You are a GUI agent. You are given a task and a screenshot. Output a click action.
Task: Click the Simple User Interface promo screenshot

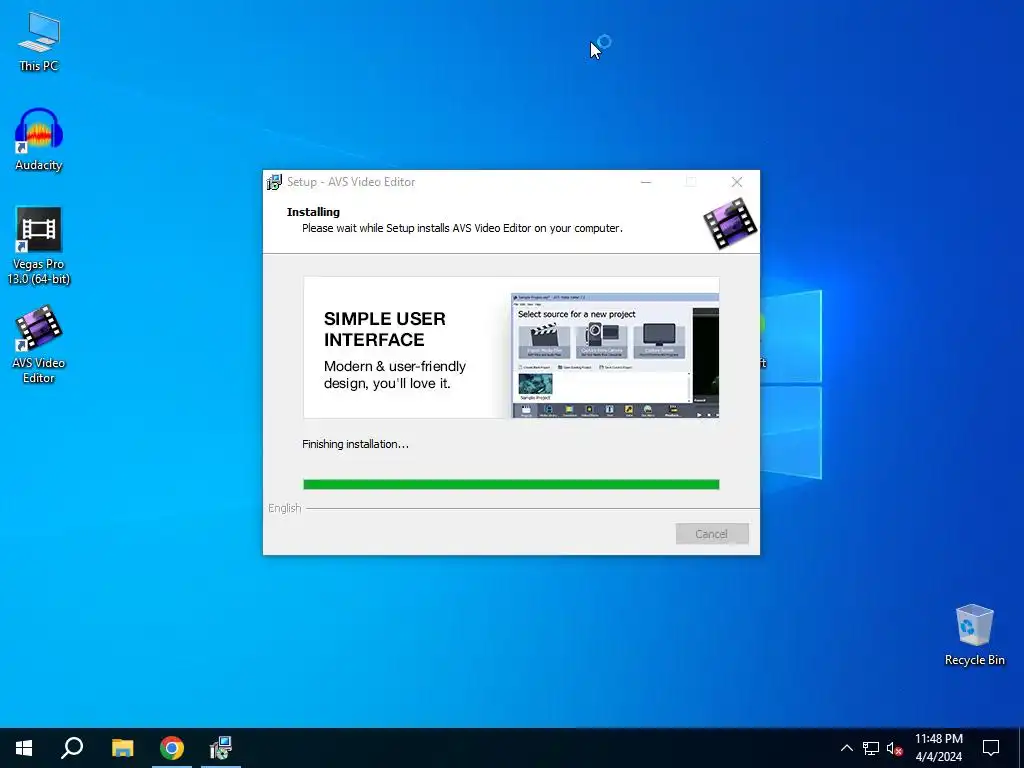tap(615, 356)
